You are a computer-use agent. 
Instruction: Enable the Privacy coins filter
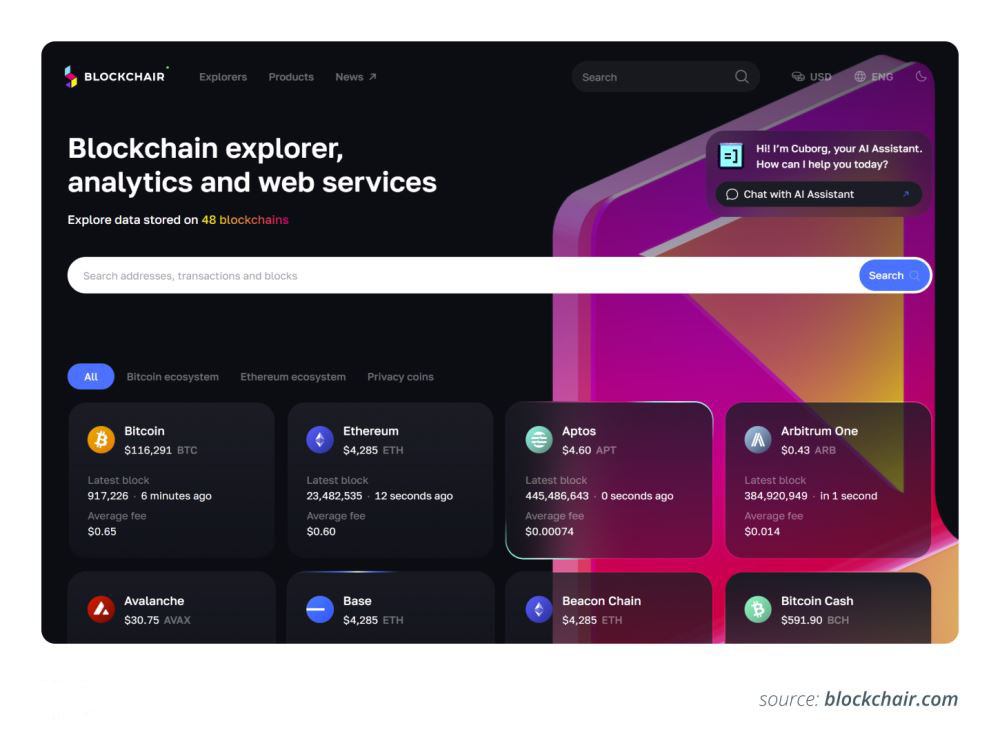click(x=400, y=377)
